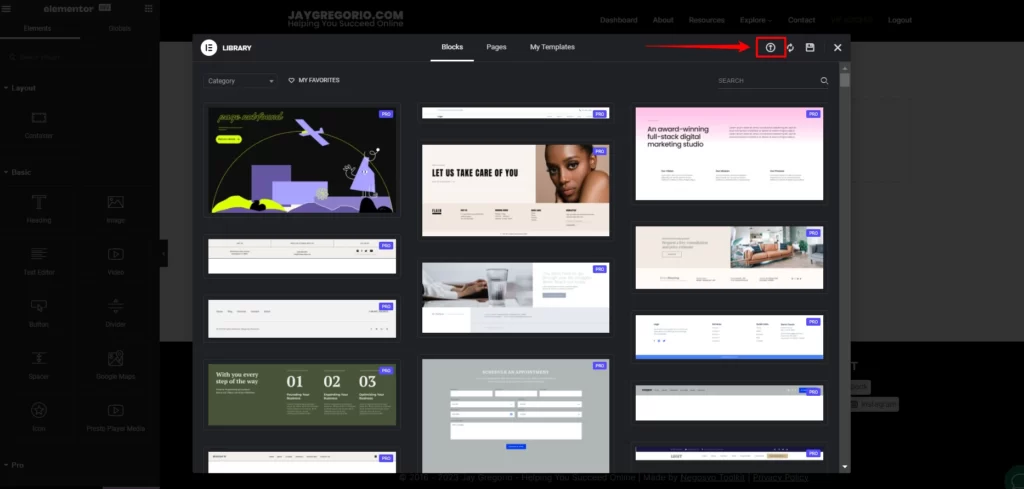The width and height of the screenshot is (1024, 489).
Task: Close the Library modal with X
Action: (x=837, y=48)
